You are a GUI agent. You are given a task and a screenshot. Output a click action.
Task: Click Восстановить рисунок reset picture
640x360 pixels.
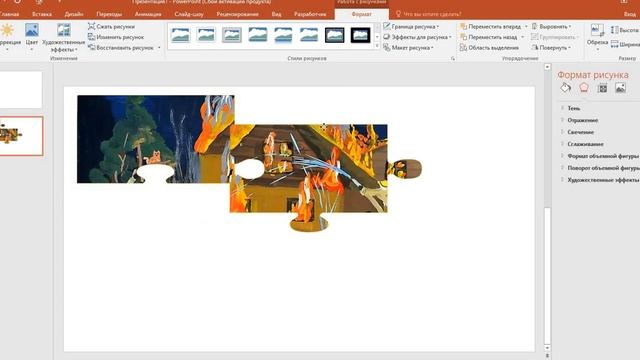point(121,47)
